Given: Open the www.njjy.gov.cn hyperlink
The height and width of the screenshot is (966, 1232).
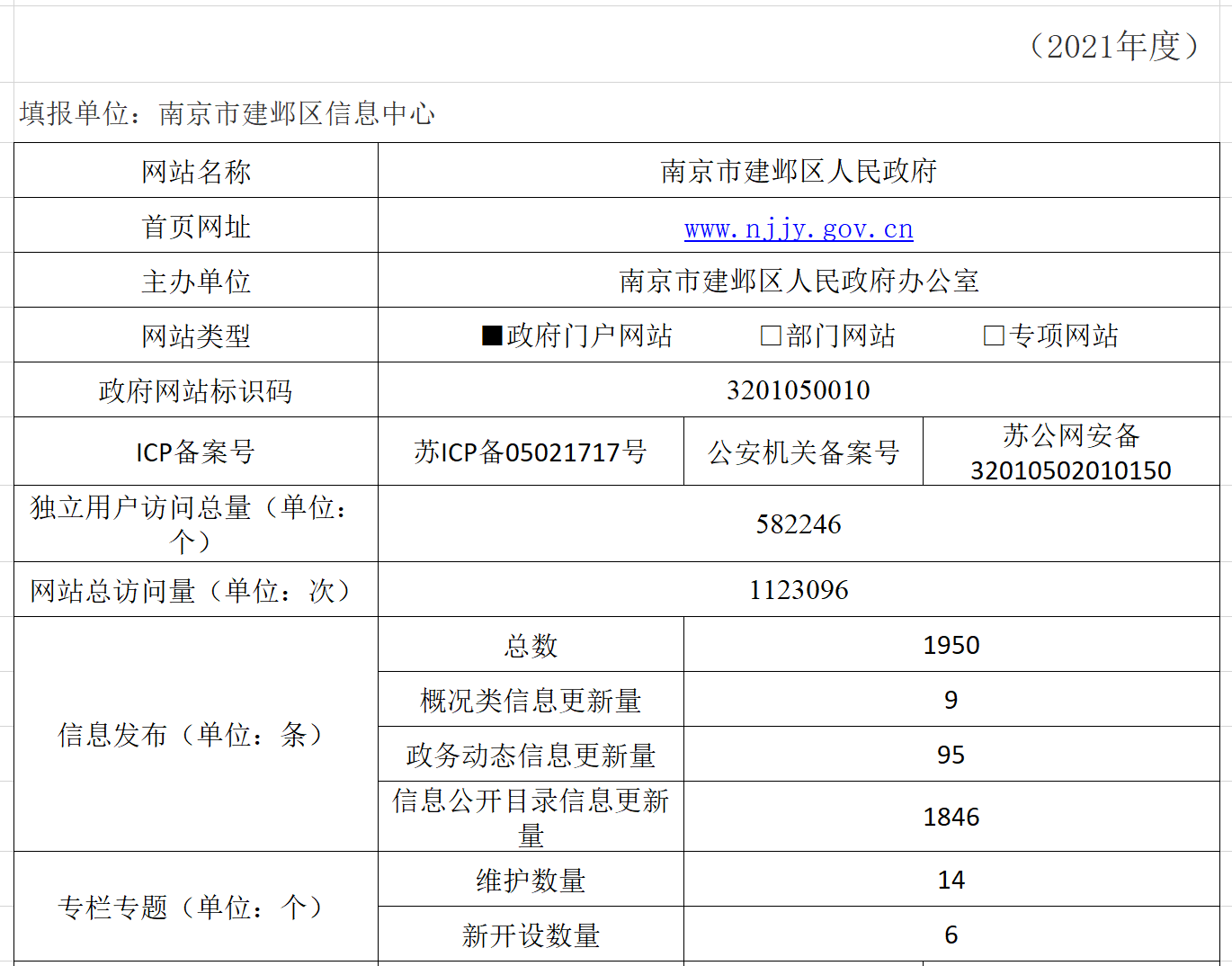Looking at the screenshot, I should click(799, 228).
